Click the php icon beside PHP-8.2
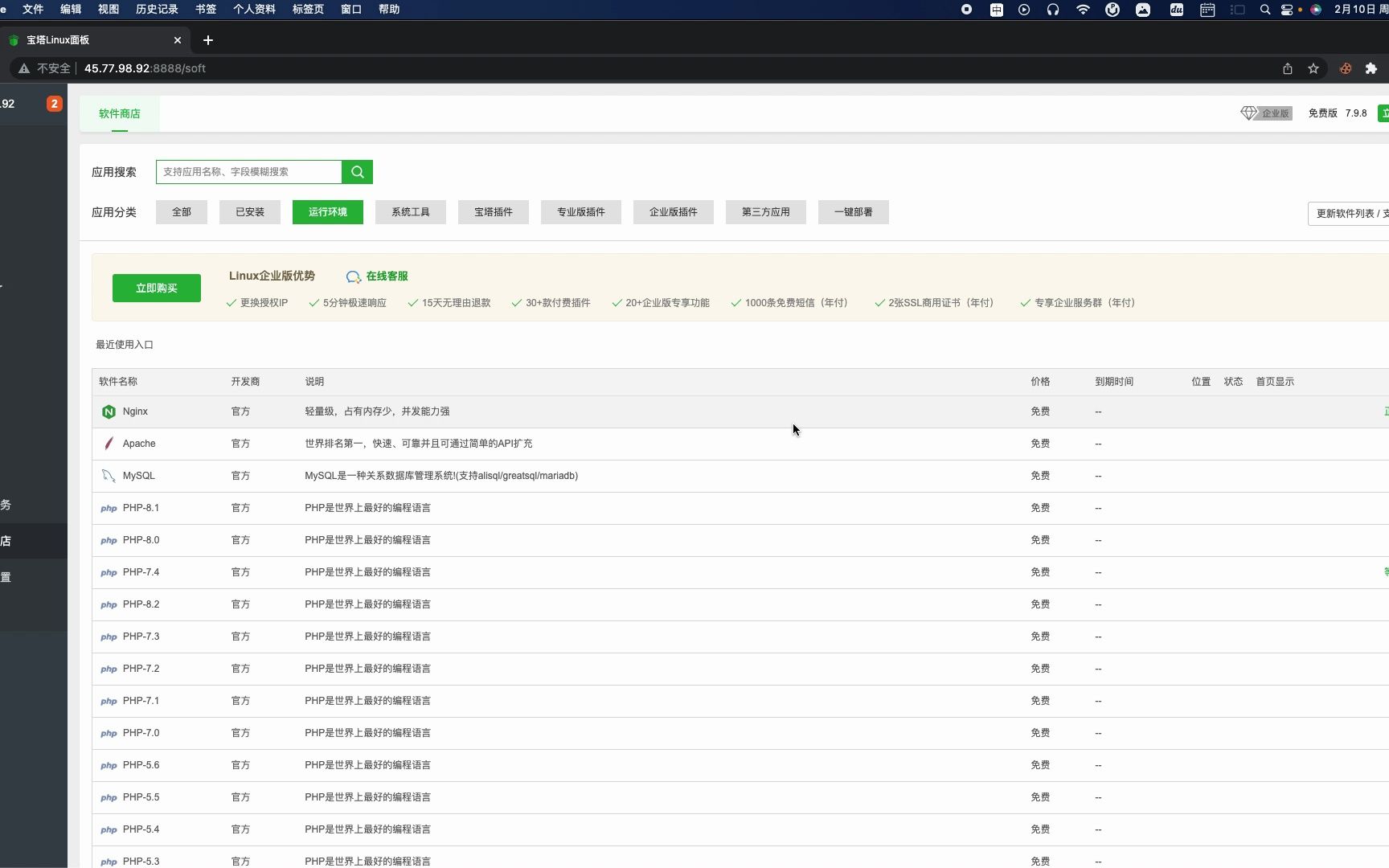Screen dimensions: 1389x868 point(109,604)
